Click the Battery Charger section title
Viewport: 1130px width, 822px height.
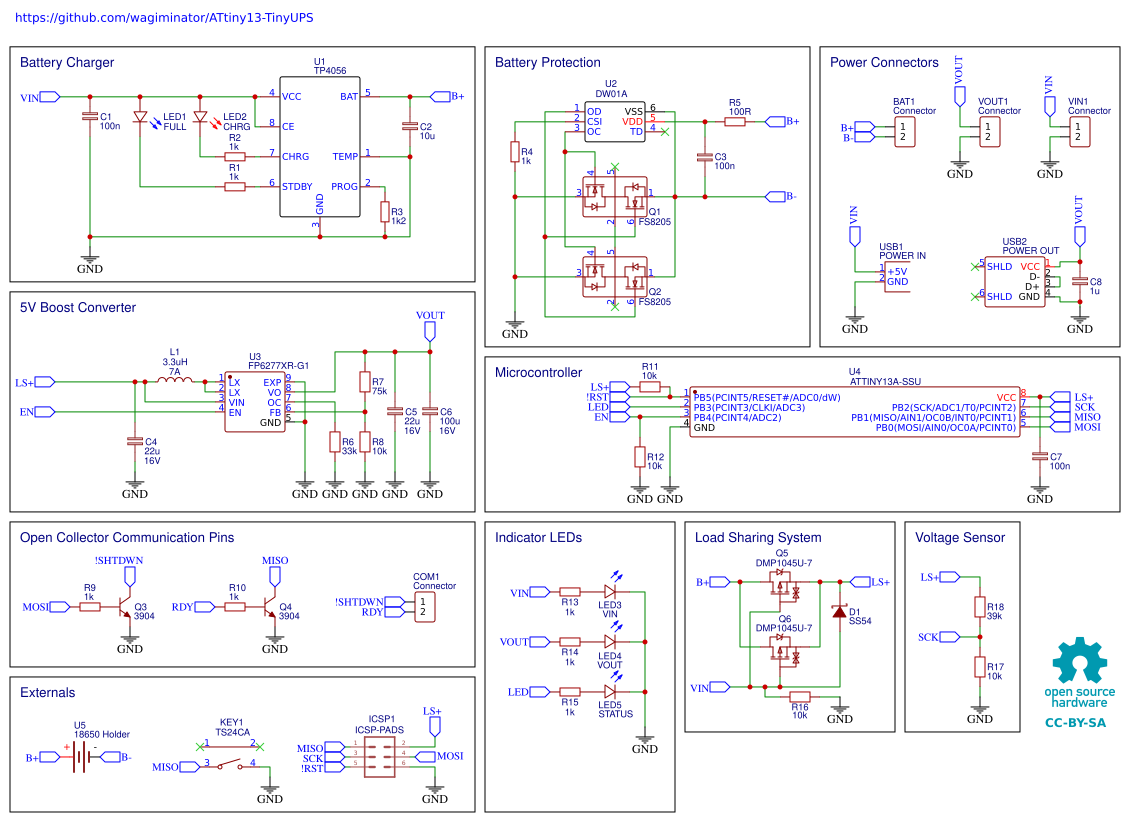(67, 63)
